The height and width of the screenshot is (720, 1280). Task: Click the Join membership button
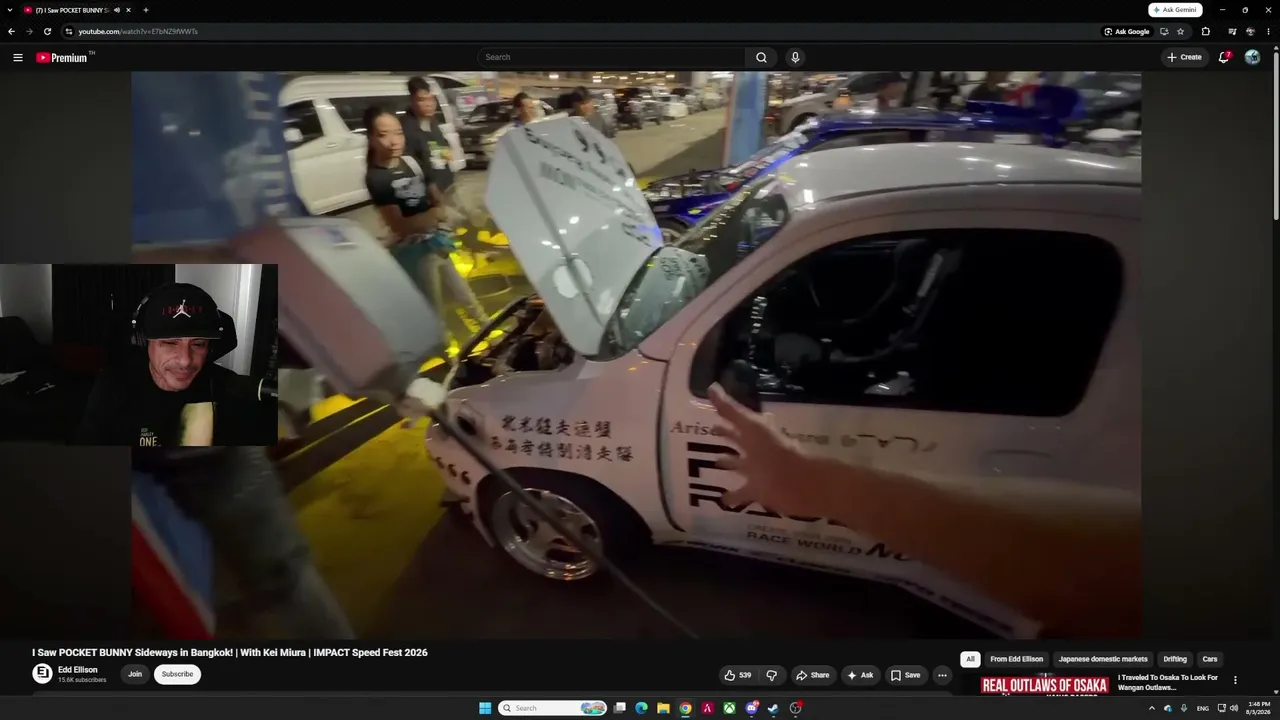(x=135, y=674)
